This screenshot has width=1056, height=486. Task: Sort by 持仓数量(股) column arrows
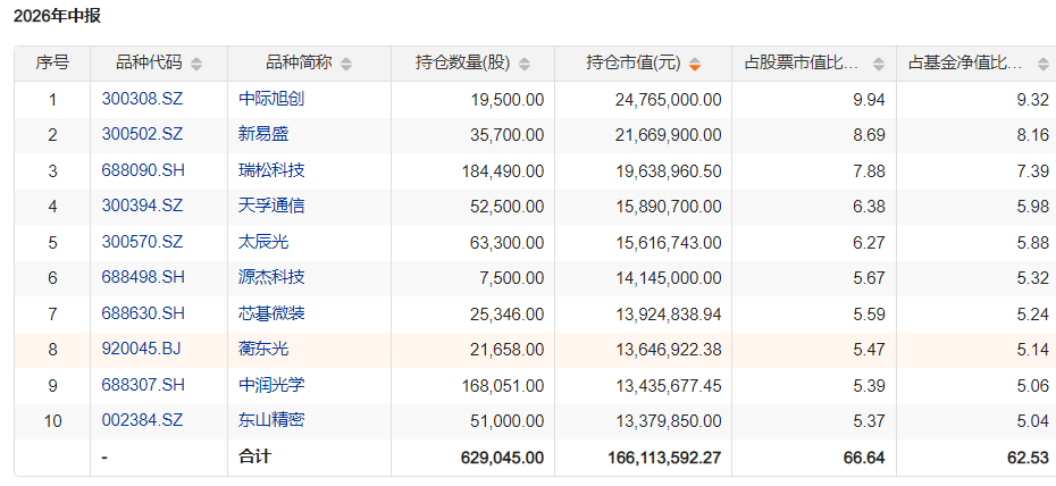coord(525,64)
